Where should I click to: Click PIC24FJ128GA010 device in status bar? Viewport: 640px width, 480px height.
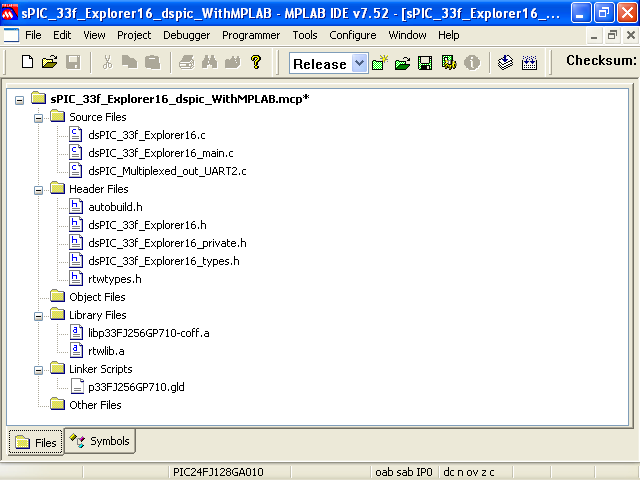(x=218, y=472)
